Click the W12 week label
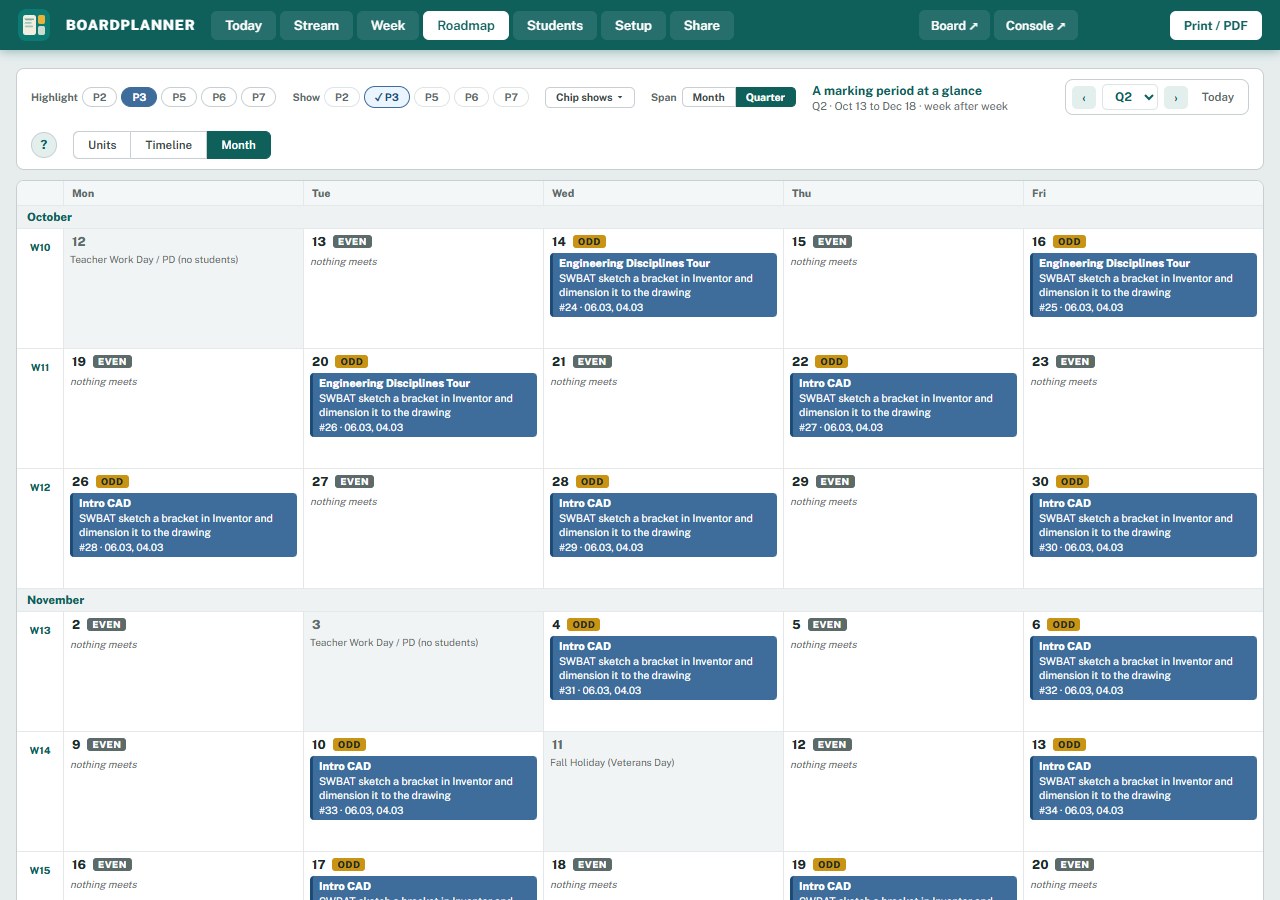 point(40,488)
